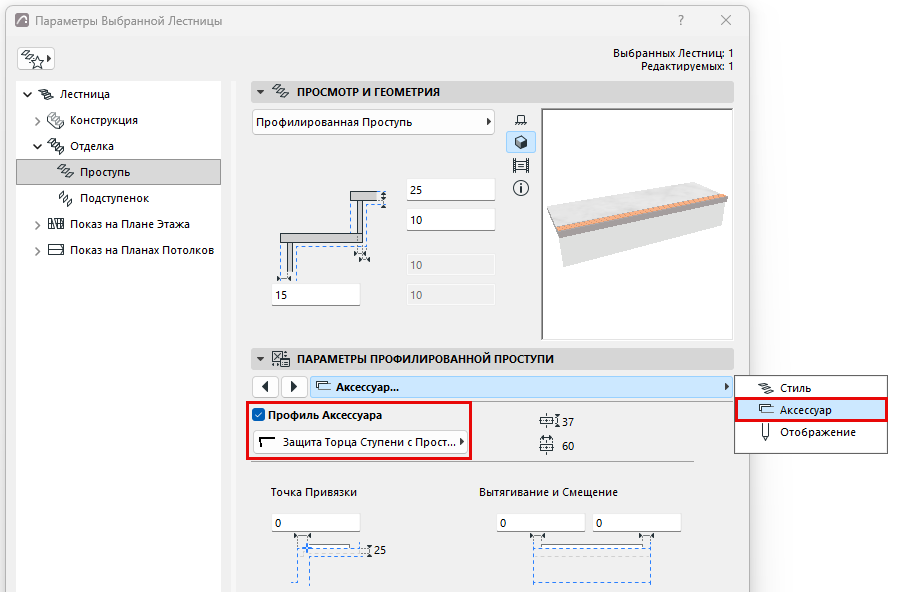Click the profile width value 60
The width and height of the screenshot is (897, 592).
point(568,446)
